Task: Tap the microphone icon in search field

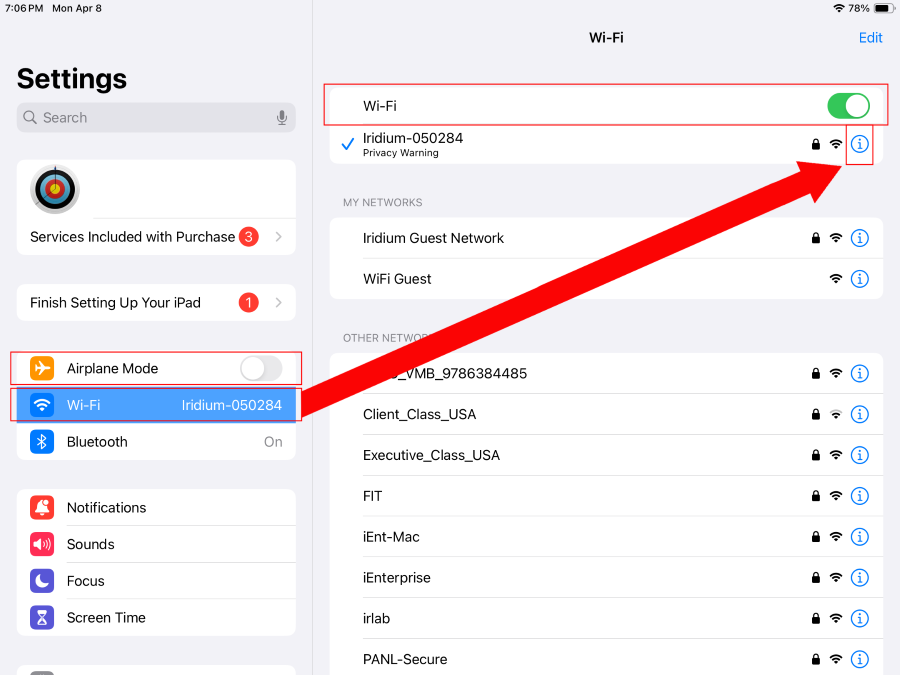Action: pos(282,118)
